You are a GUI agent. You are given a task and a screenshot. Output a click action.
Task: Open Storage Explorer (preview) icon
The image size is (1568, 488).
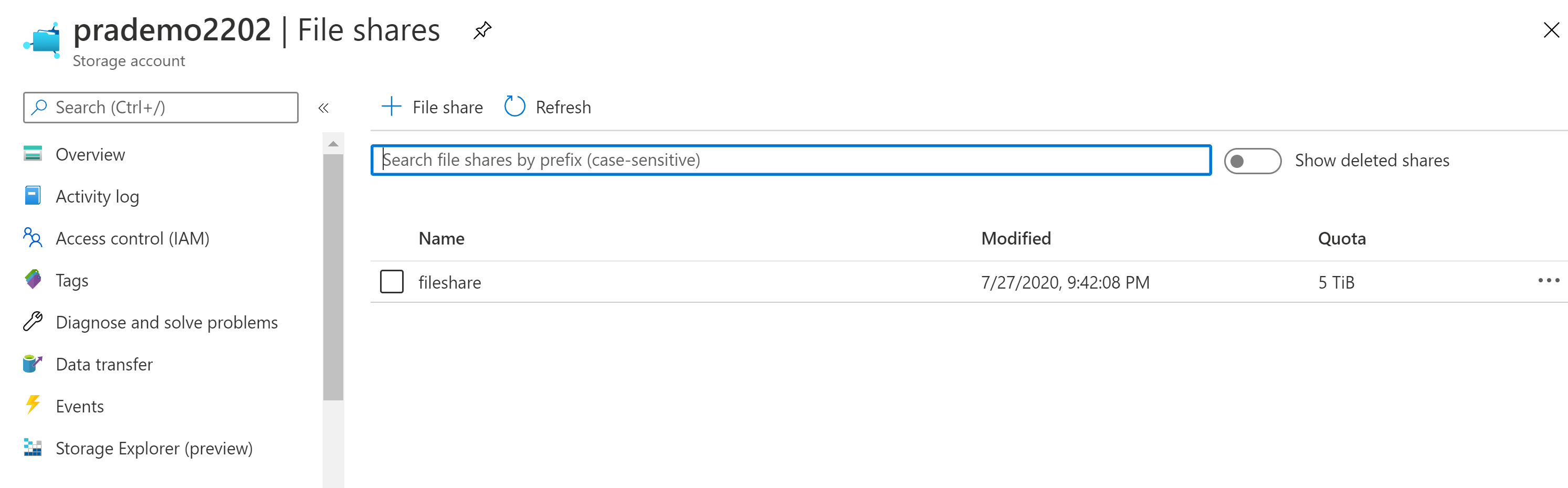click(x=33, y=447)
